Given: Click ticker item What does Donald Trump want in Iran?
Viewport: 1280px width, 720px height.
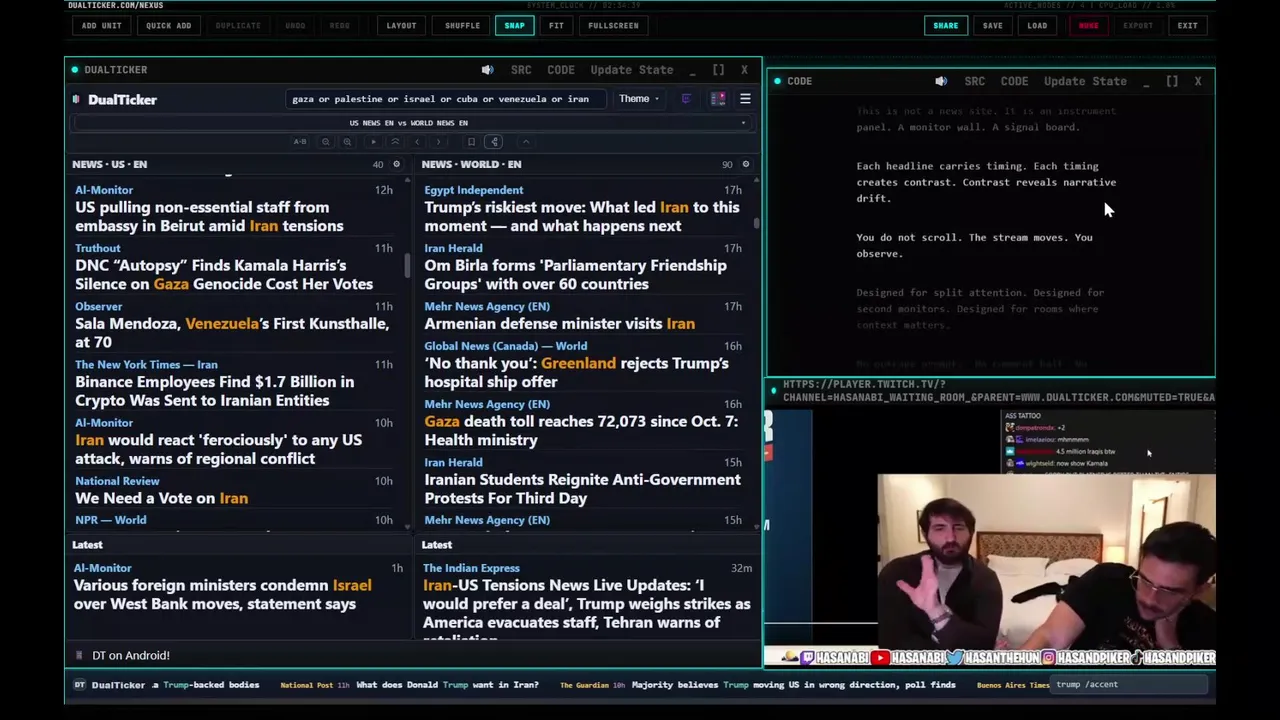Looking at the screenshot, I should (447, 685).
